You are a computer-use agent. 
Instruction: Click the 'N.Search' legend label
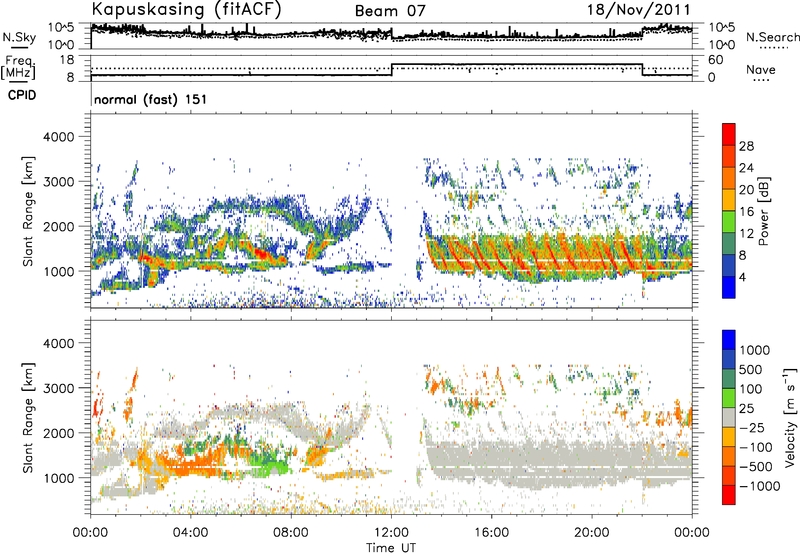(772, 37)
